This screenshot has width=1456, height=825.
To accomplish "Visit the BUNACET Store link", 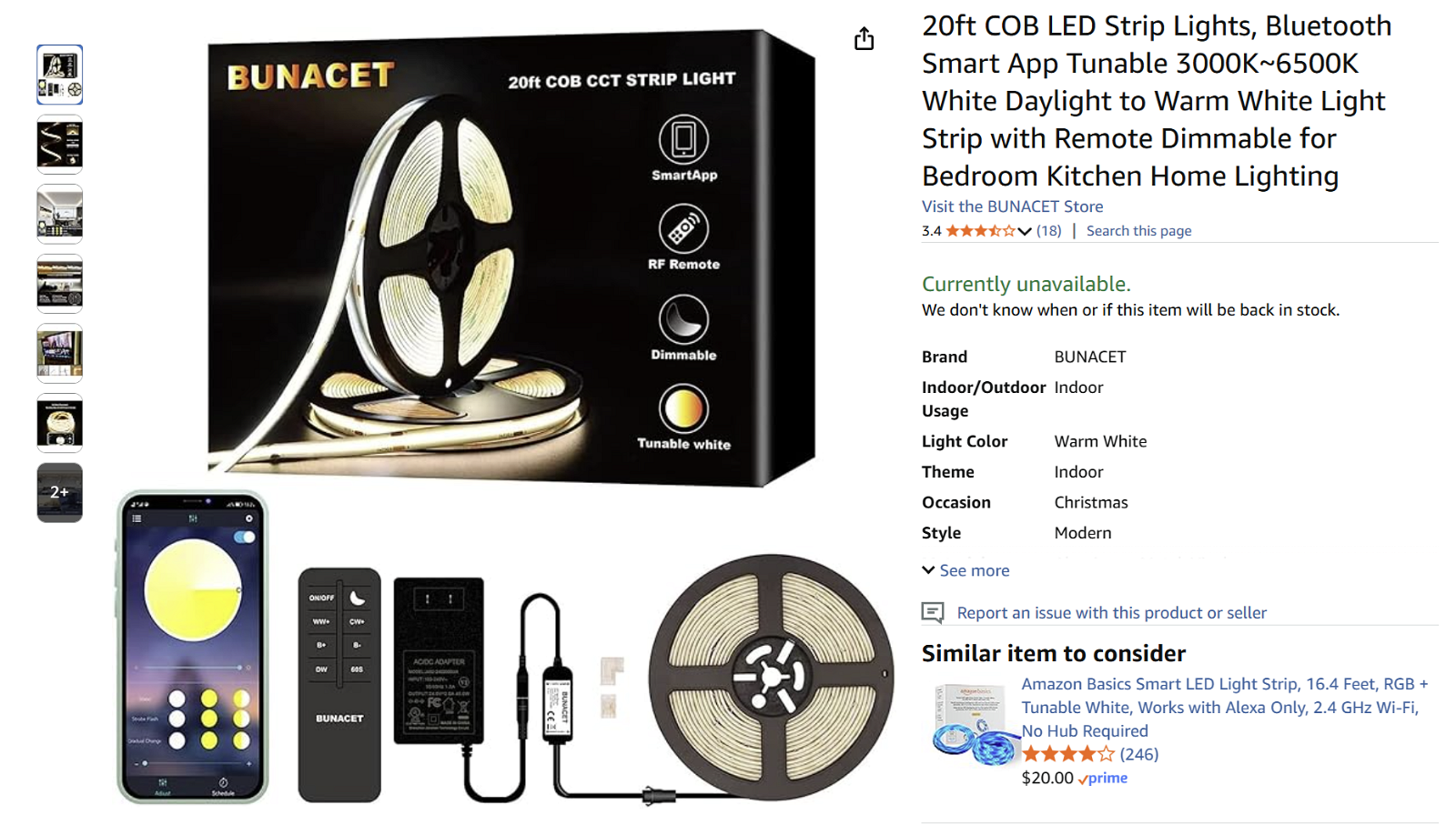I will [1012, 206].
